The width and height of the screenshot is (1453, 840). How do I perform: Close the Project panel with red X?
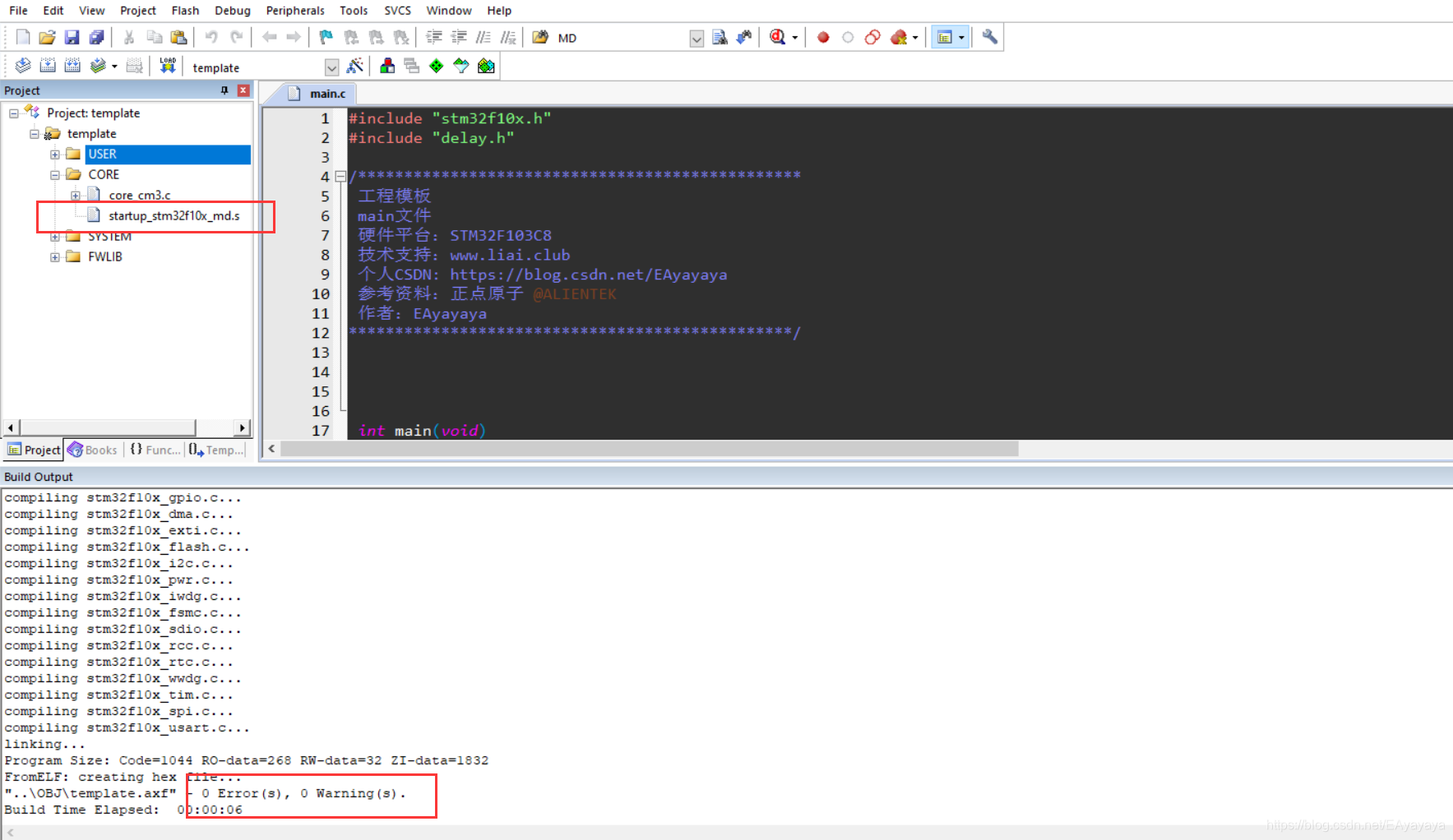coord(243,90)
